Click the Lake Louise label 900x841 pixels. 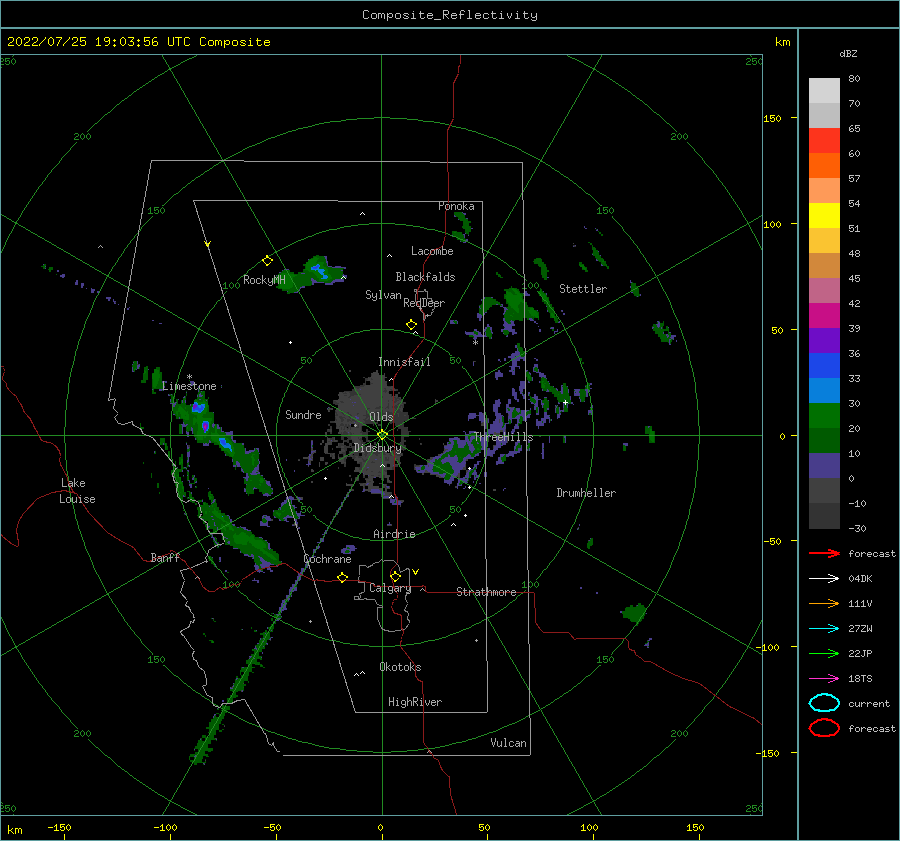pos(77,491)
